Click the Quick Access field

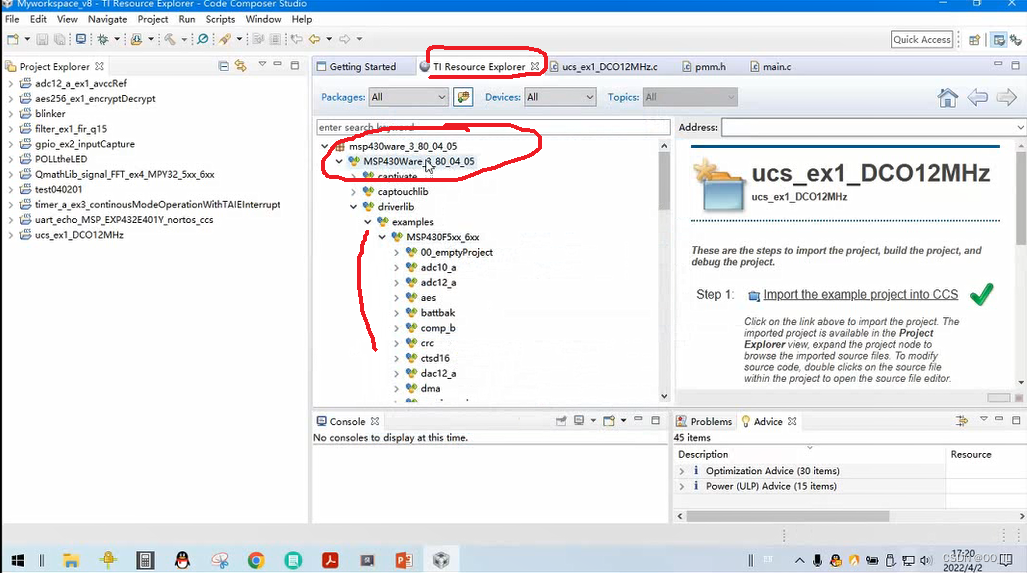(922, 39)
